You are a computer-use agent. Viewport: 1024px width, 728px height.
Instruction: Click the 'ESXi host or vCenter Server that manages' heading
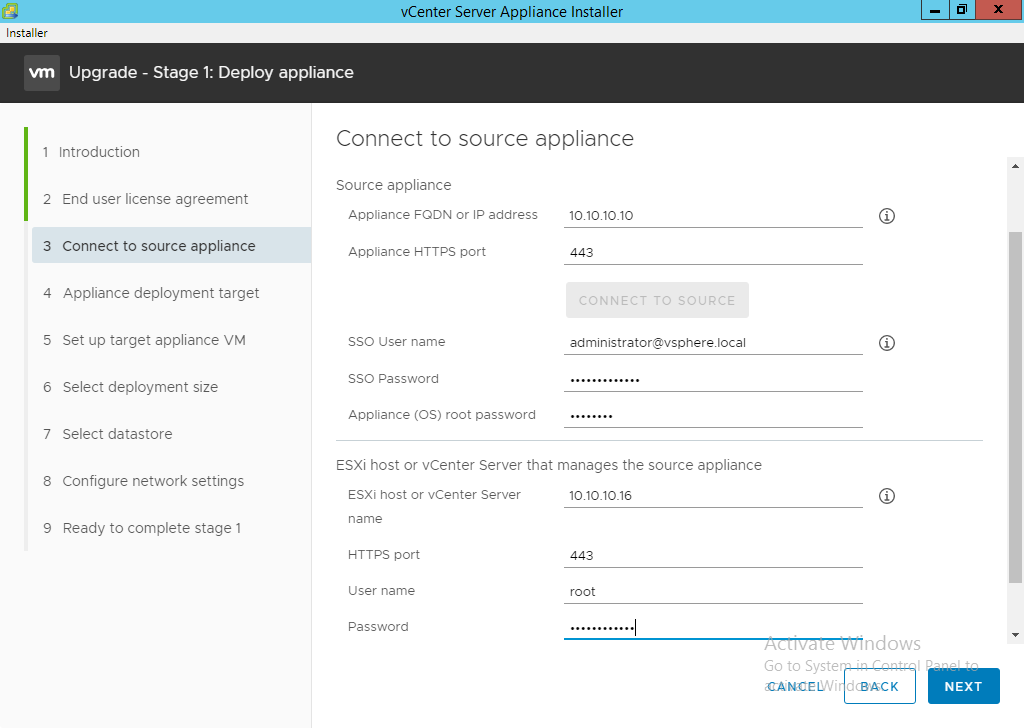coord(549,465)
